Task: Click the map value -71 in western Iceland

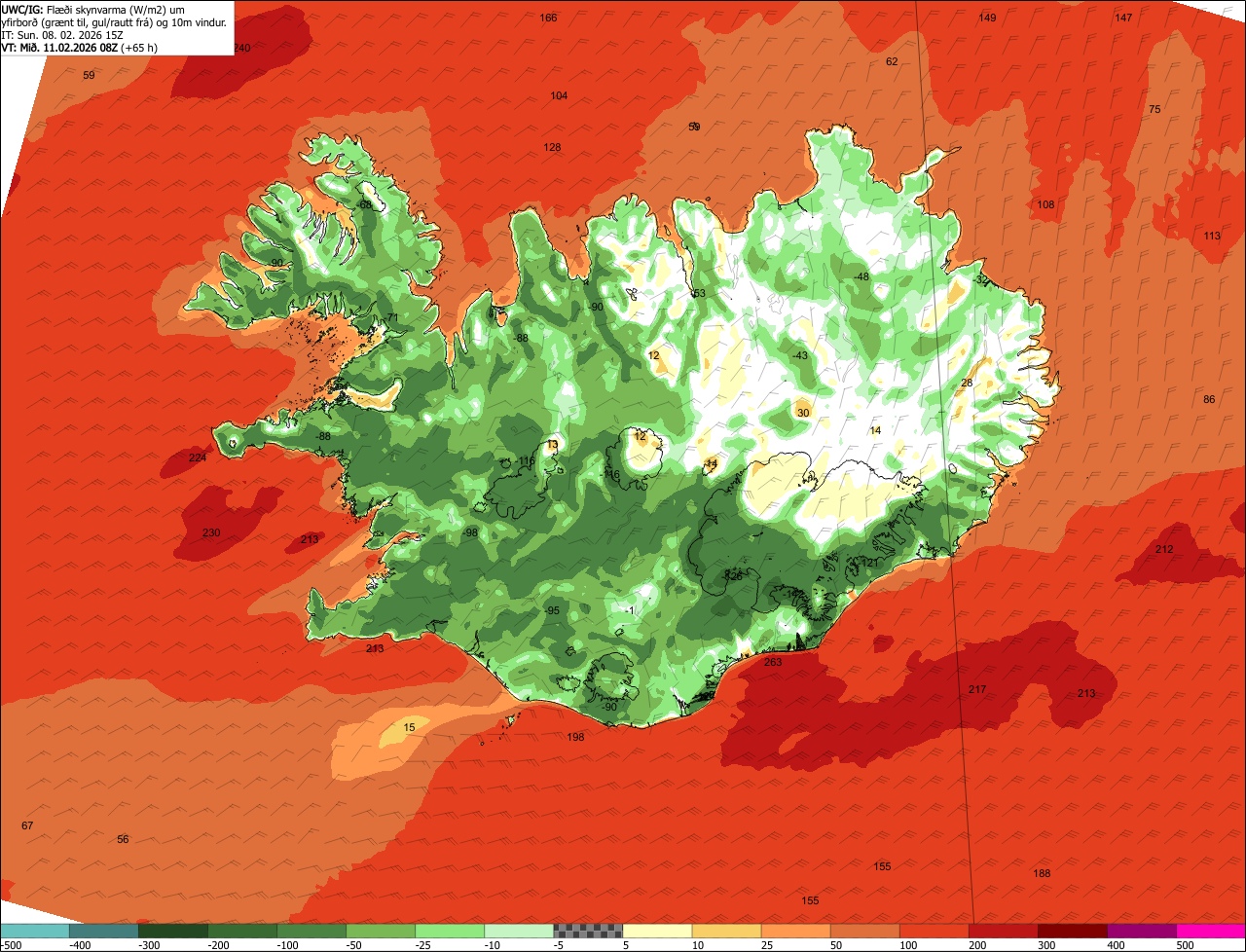Action: point(392,317)
